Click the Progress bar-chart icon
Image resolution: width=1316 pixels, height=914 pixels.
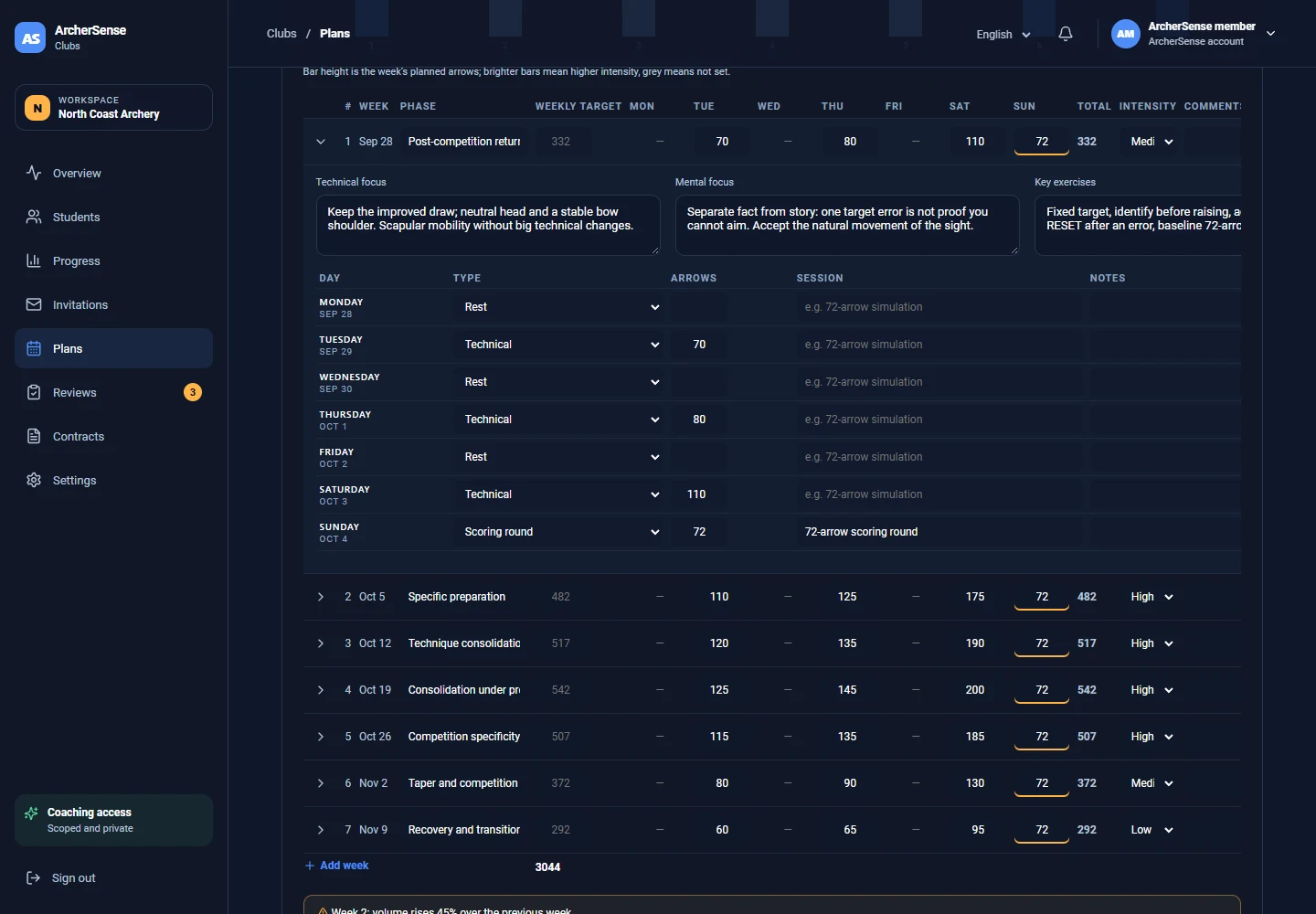(34, 260)
